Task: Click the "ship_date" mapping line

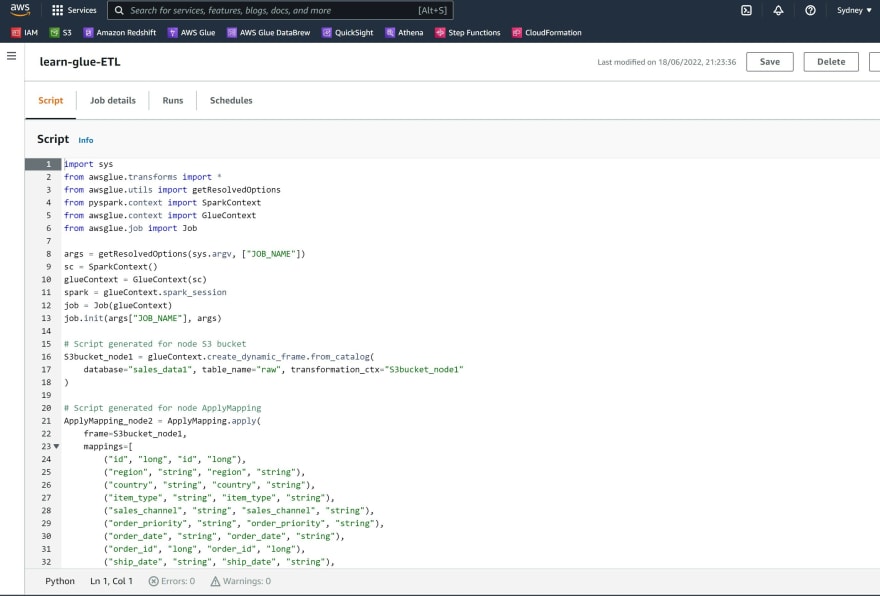Action: (x=219, y=562)
